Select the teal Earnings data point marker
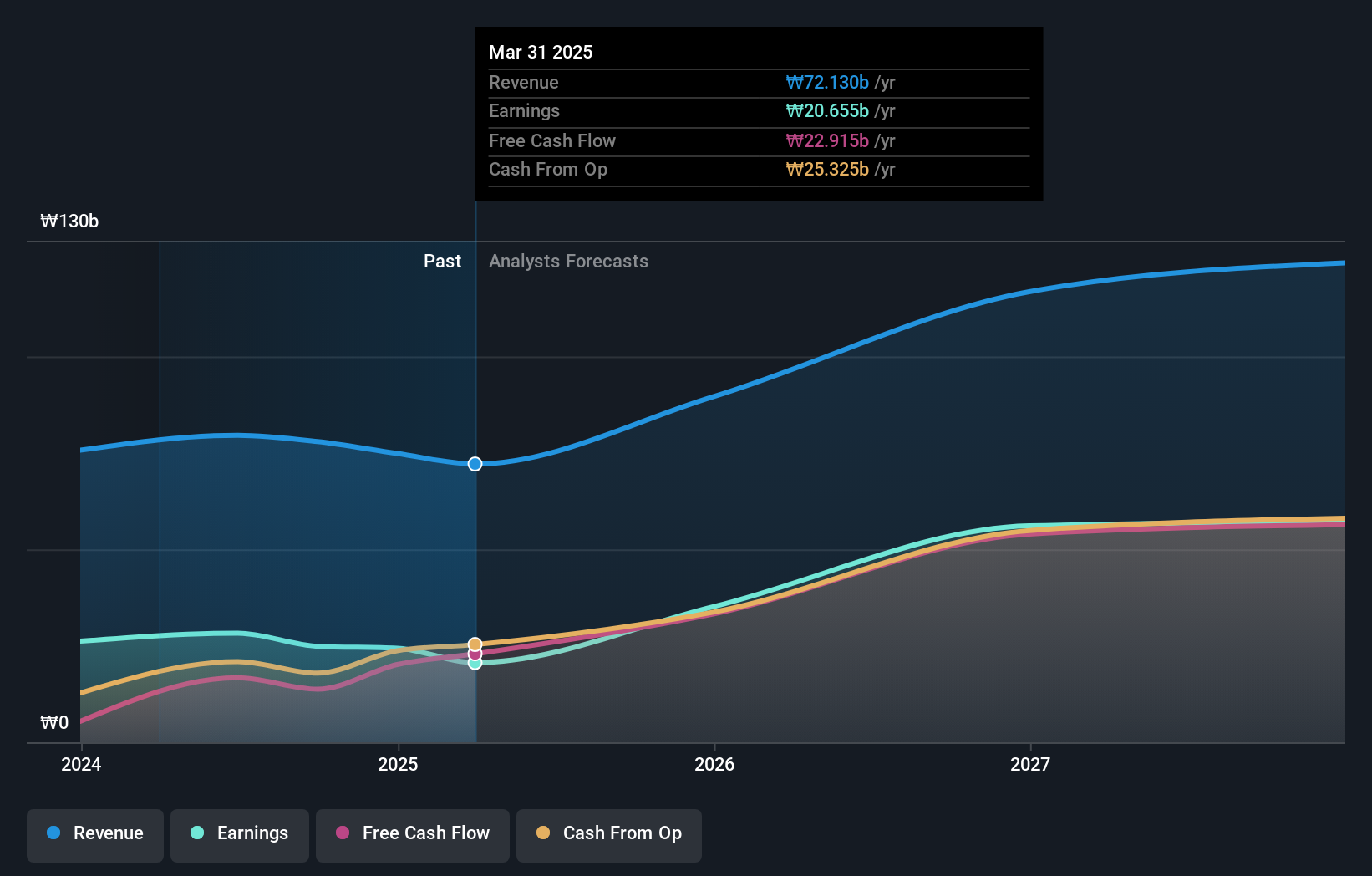The image size is (1372, 876). (475, 664)
